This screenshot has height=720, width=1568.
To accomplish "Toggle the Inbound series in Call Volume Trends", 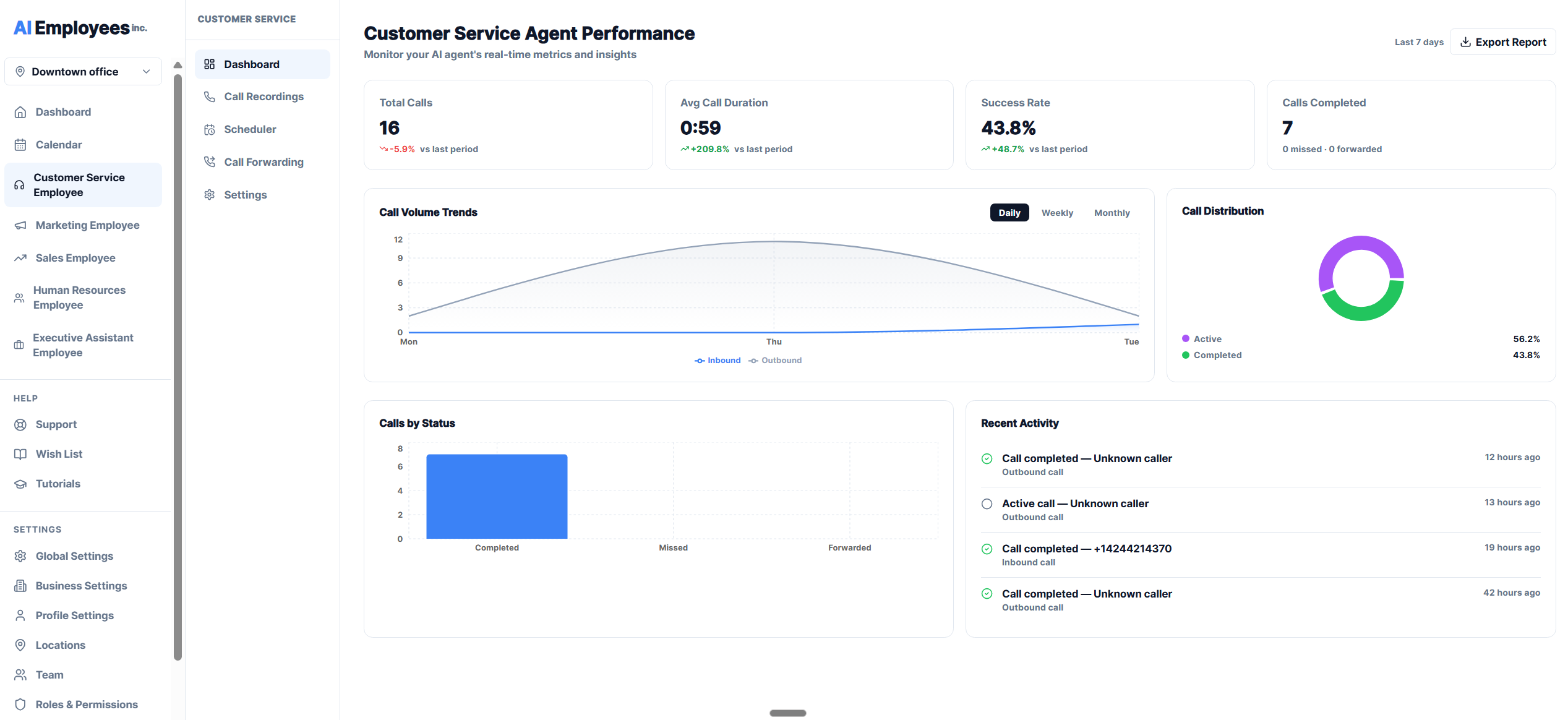I will tap(718, 360).
